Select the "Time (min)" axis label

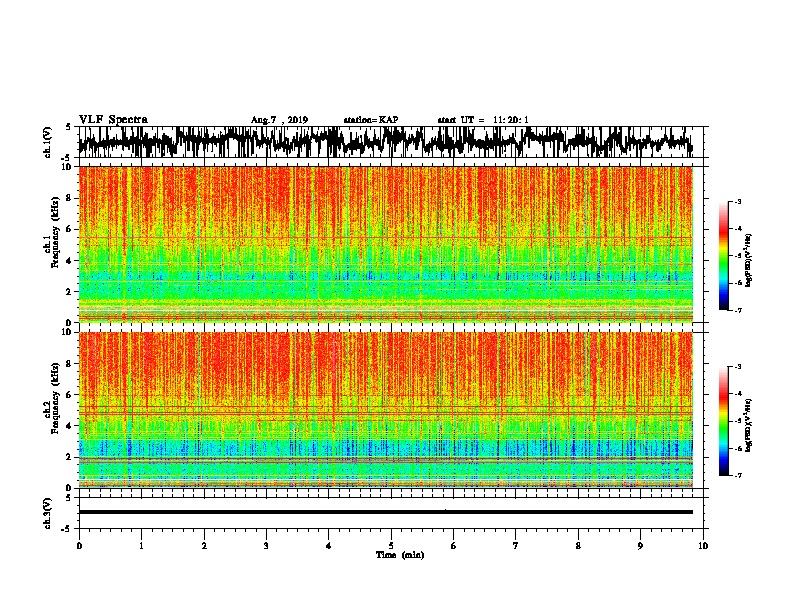coord(400,555)
